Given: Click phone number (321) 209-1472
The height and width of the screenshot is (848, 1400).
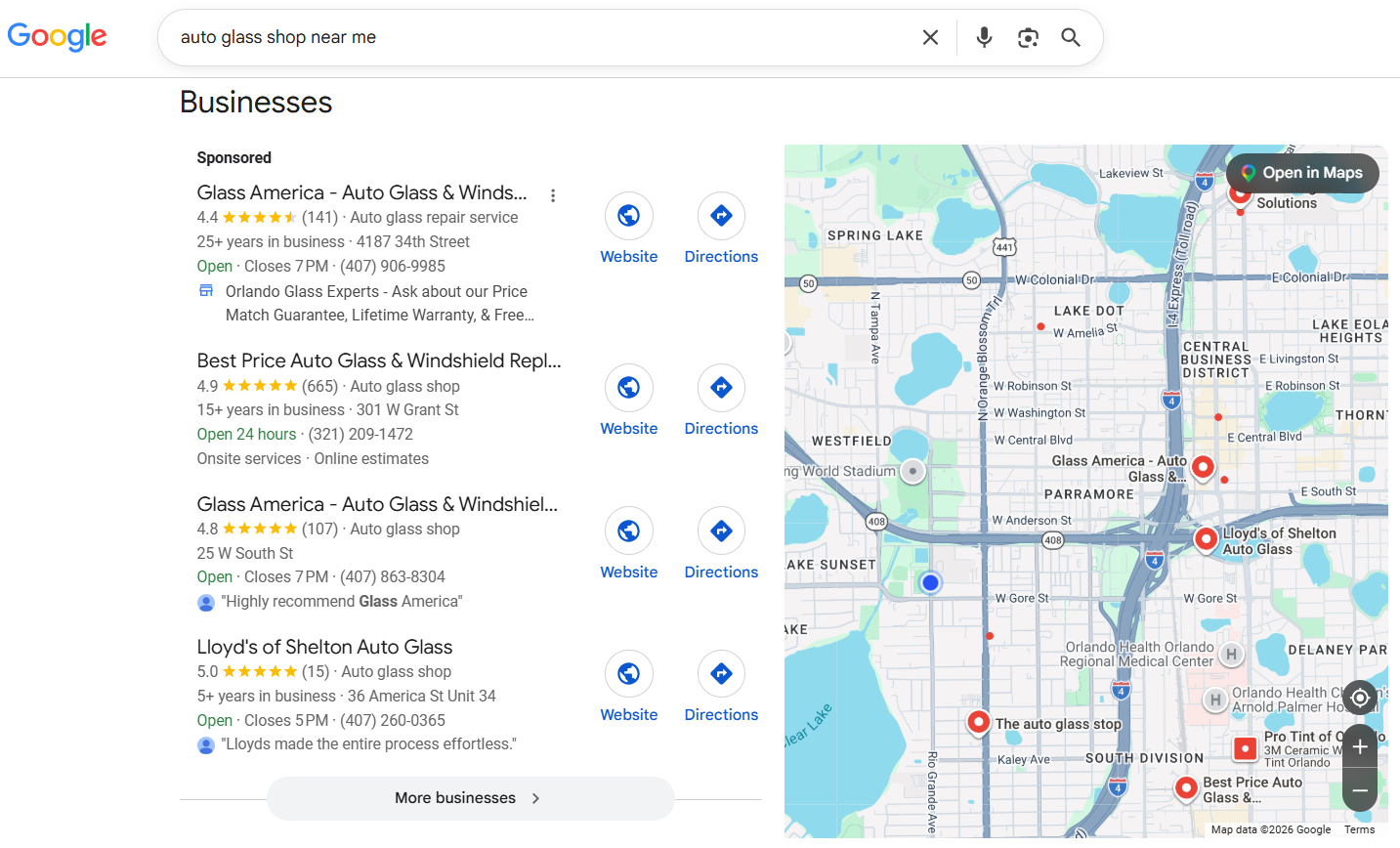Looking at the screenshot, I should 361,434.
